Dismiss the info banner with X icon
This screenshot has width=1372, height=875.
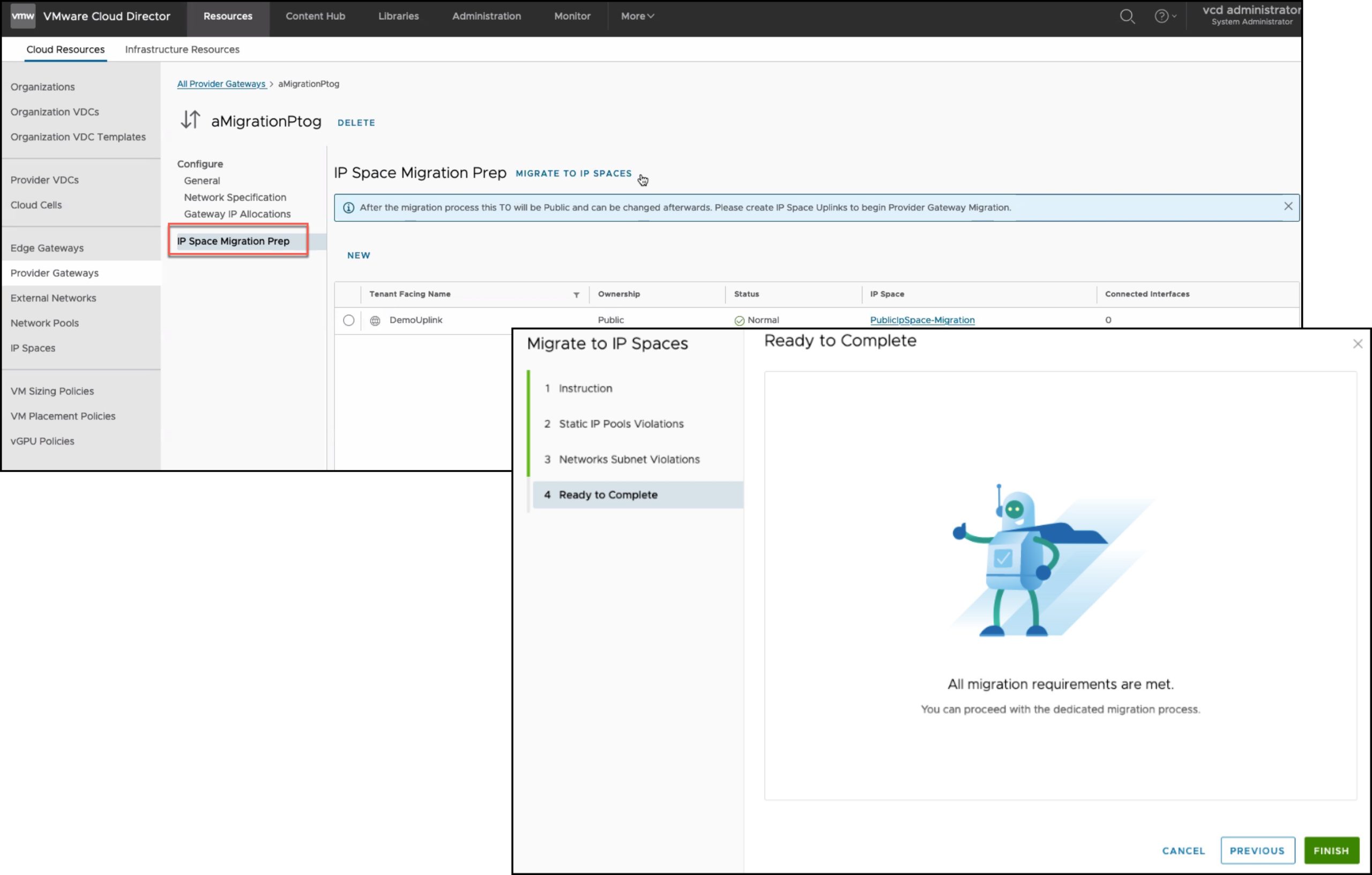coord(1288,206)
